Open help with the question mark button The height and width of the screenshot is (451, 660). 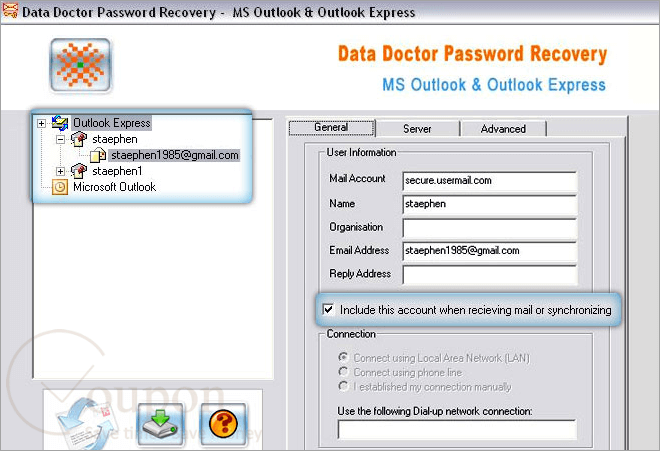tap(224, 424)
